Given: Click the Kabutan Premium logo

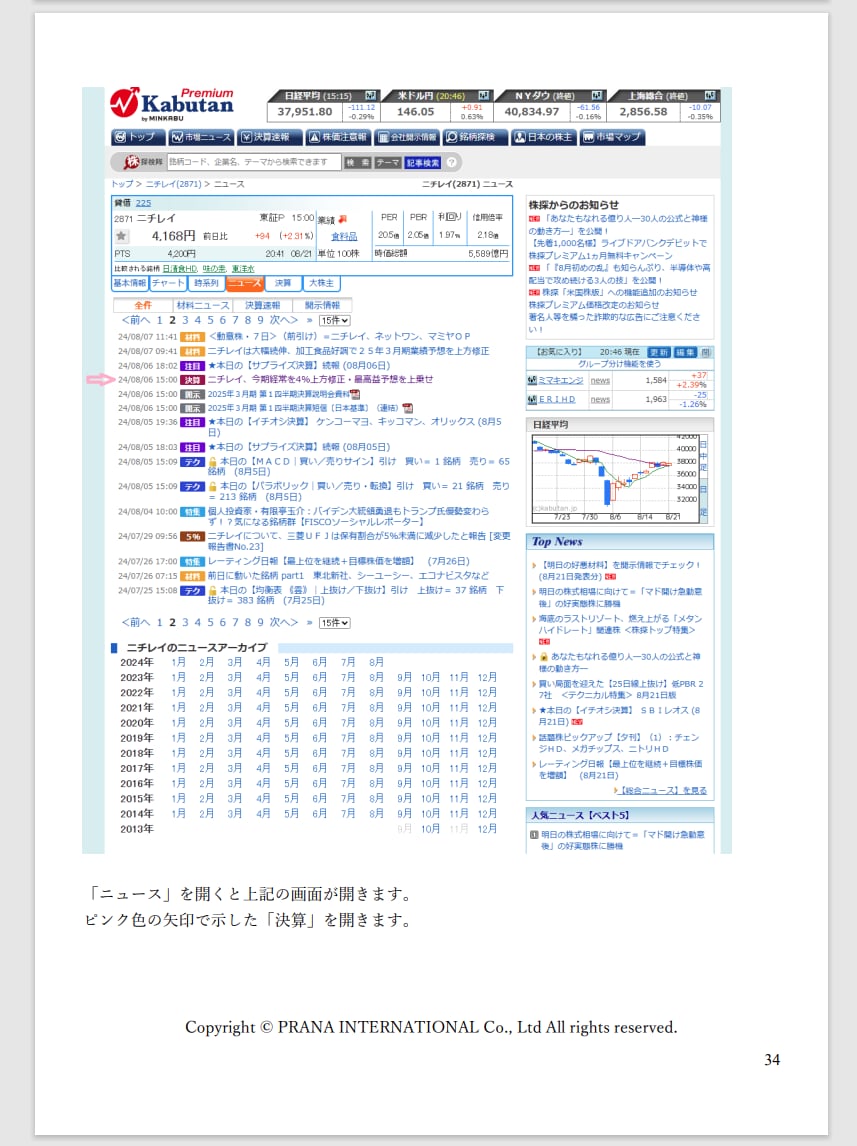Looking at the screenshot, I should click(172, 105).
